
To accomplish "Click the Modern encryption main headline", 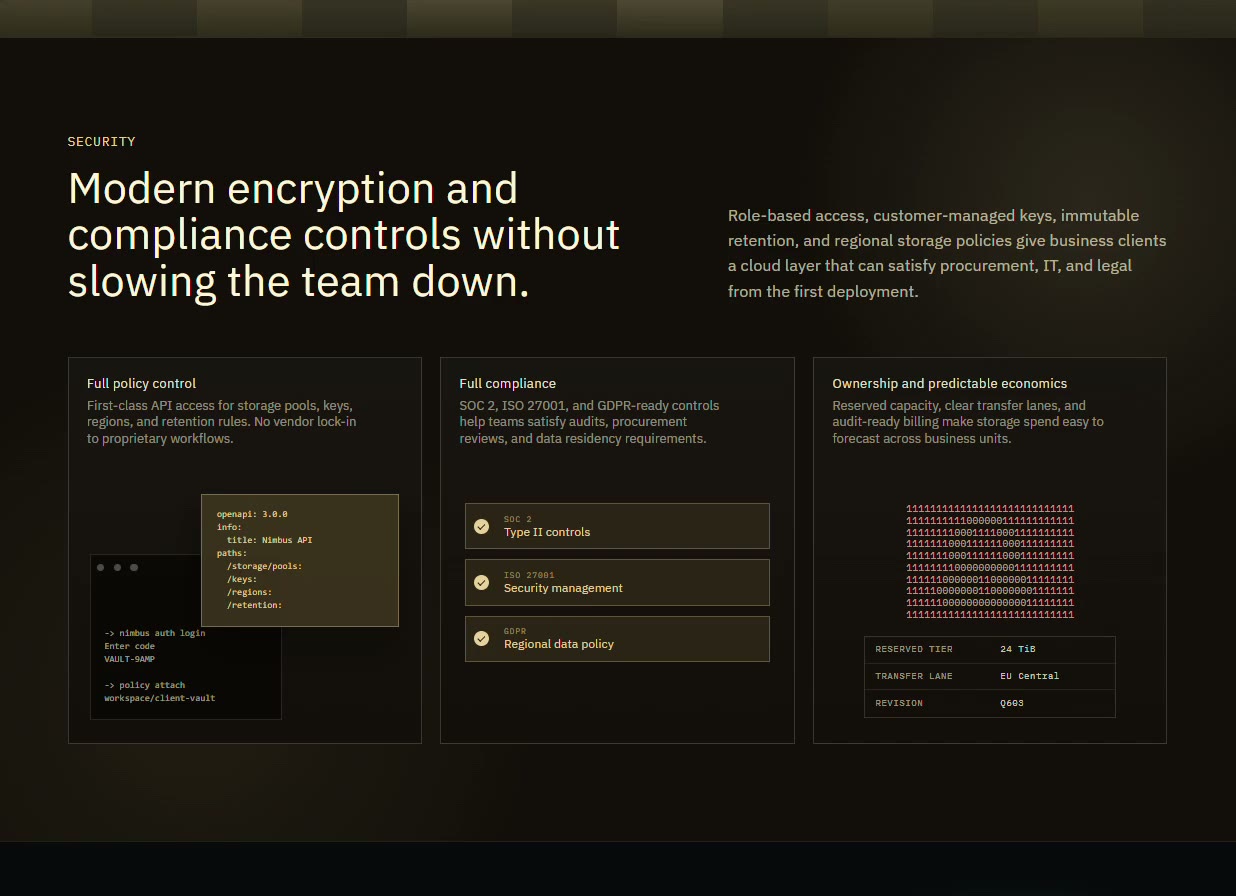I will coord(345,236).
